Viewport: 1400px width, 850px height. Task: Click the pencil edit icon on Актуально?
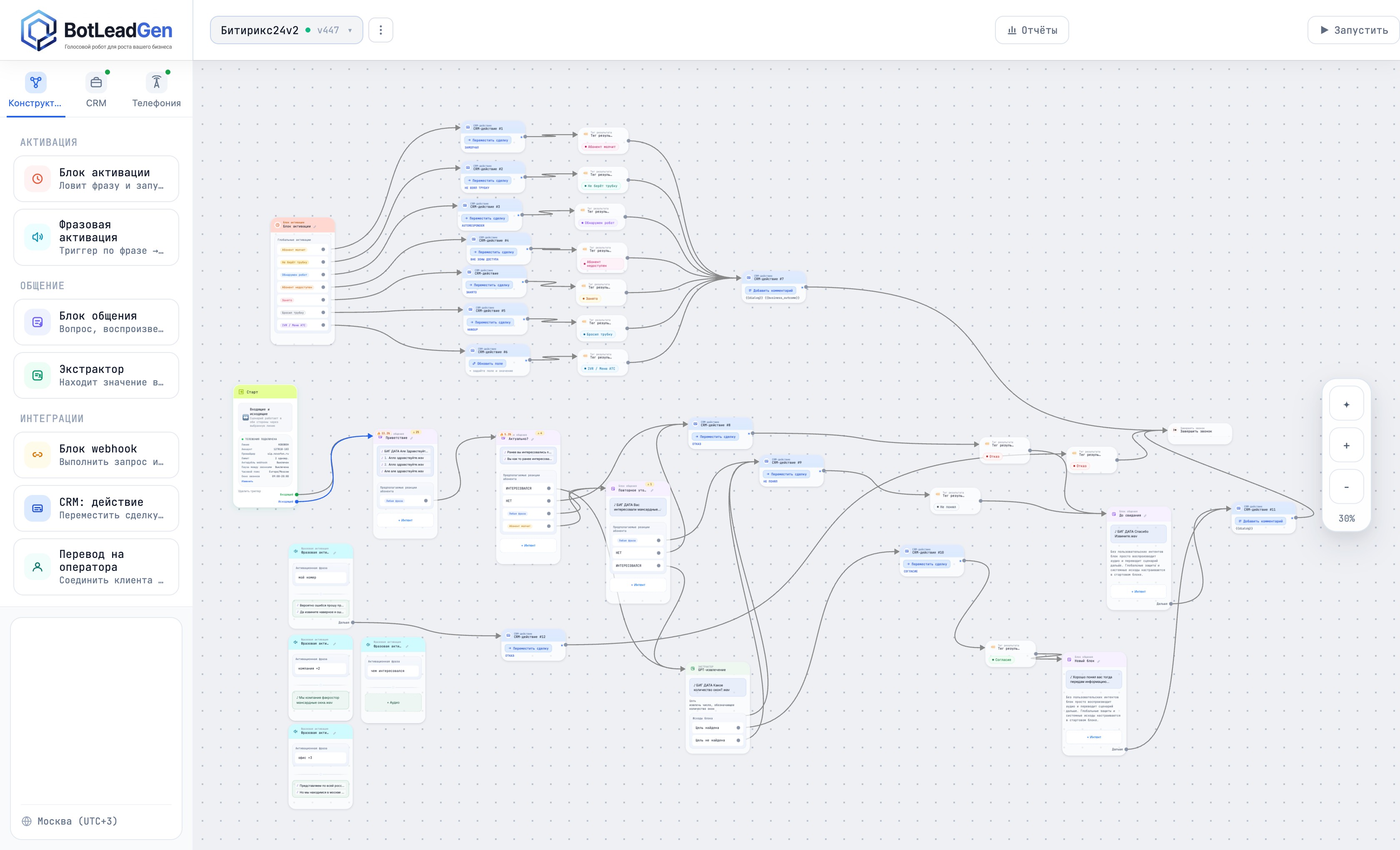(533, 439)
